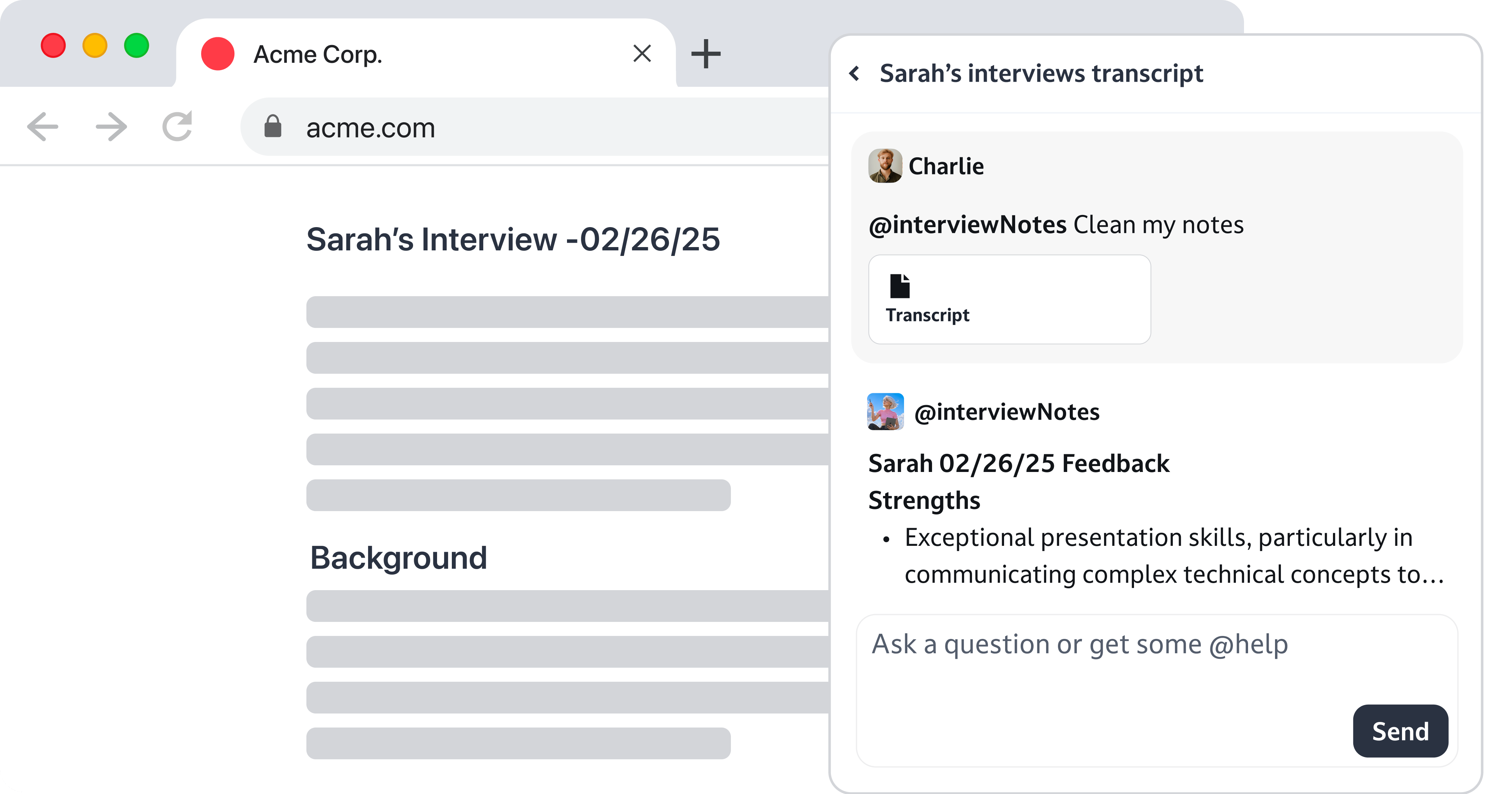Screen dimensions: 1512x794
Task: Click the red Acme Corp. favicon
Action: pyautogui.click(x=218, y=54)
